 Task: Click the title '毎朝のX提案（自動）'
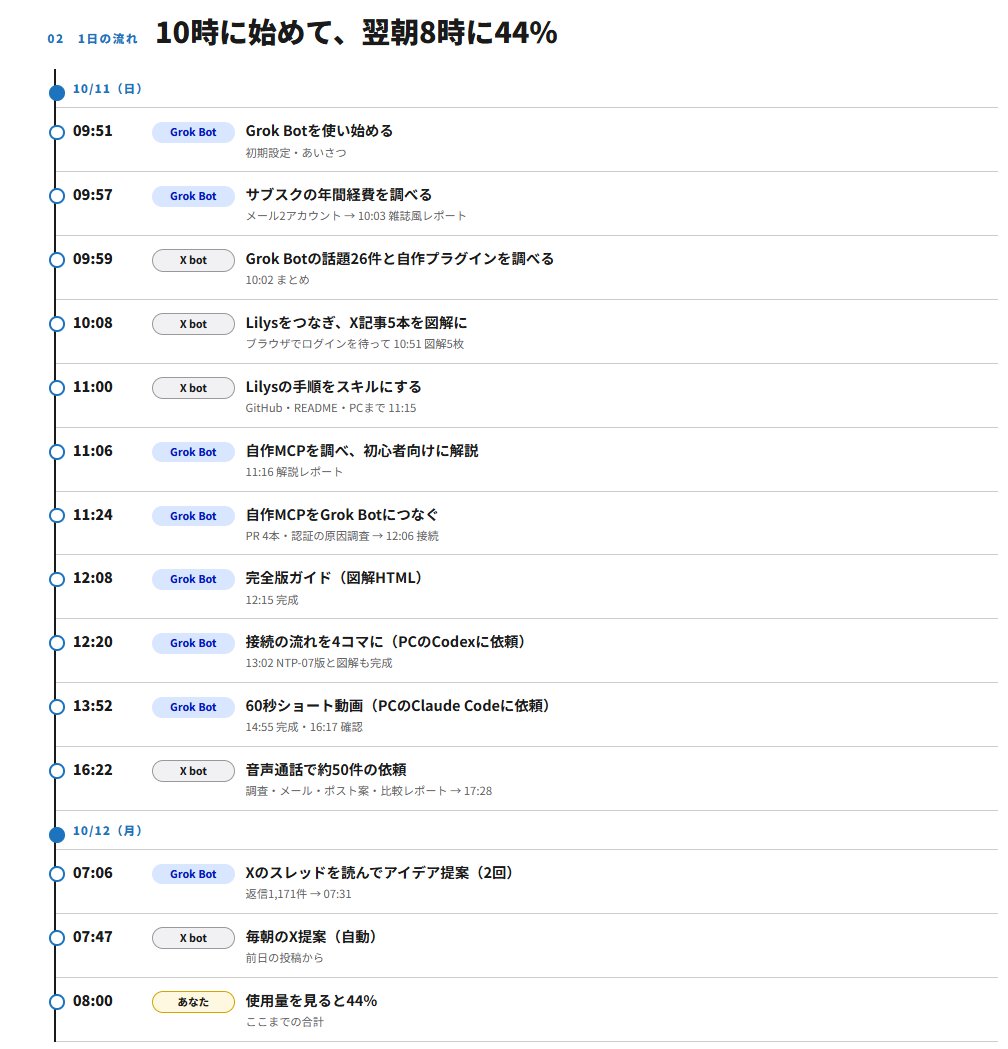coord(311,937)
